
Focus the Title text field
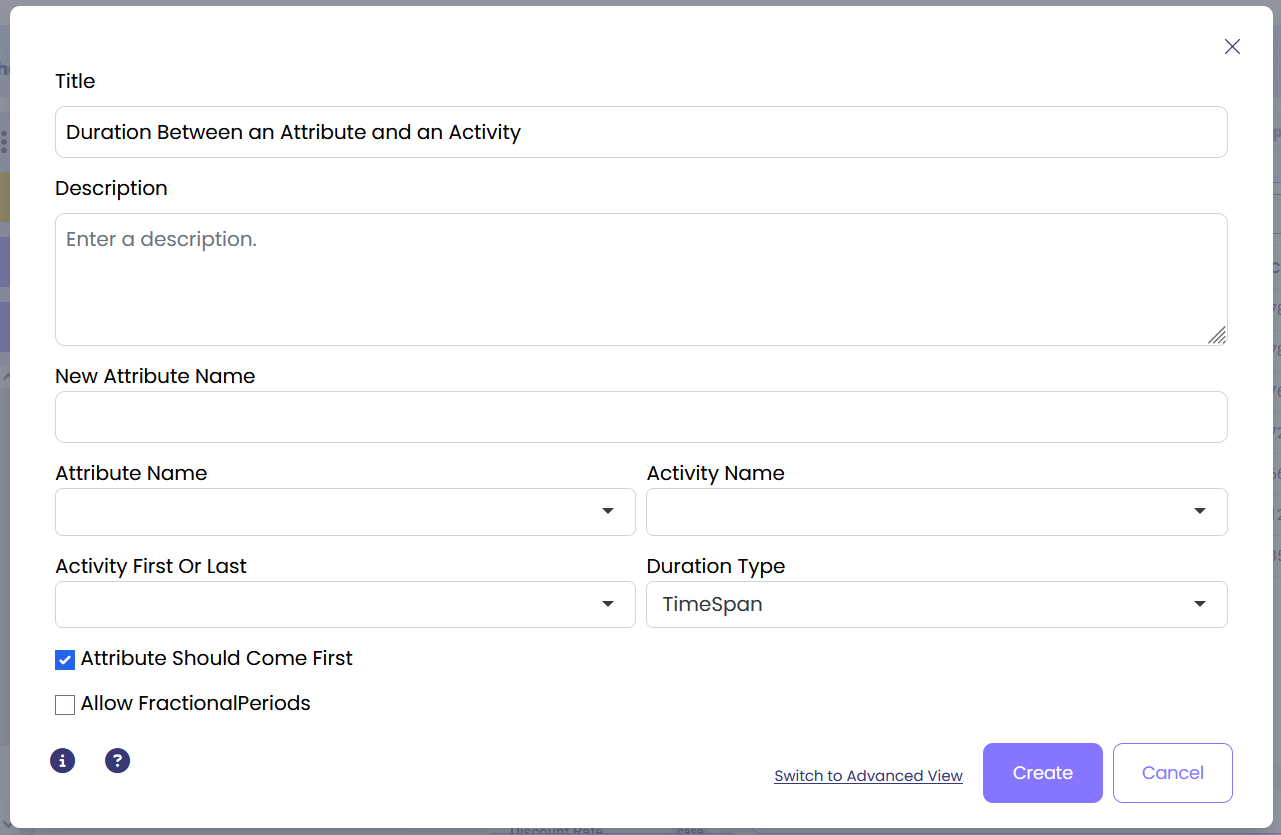640,132
